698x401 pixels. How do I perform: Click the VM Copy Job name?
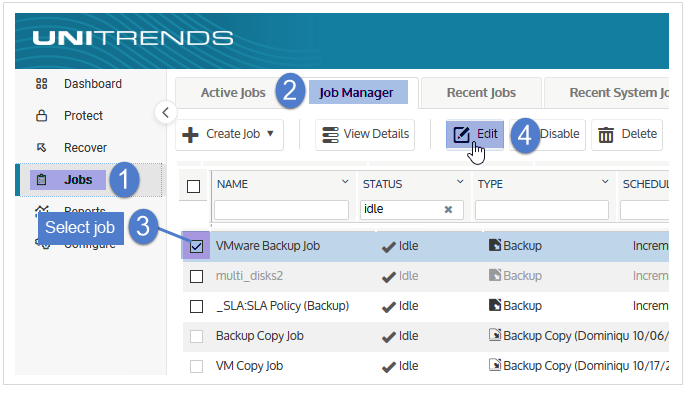click(249, 366)
